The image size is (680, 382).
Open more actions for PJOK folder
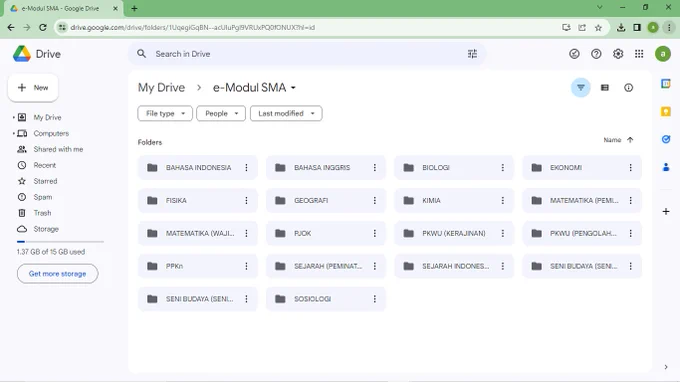point(375,233)
